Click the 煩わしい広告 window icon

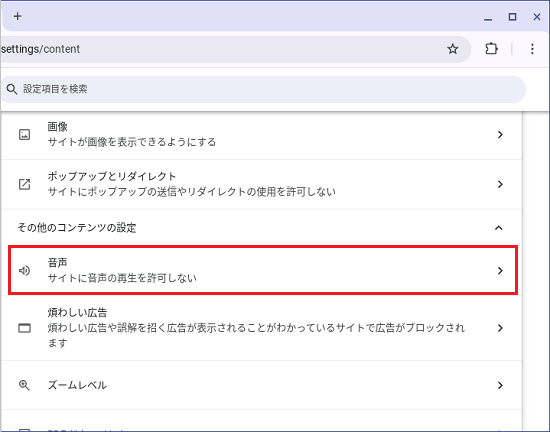[x=24, y=328]
